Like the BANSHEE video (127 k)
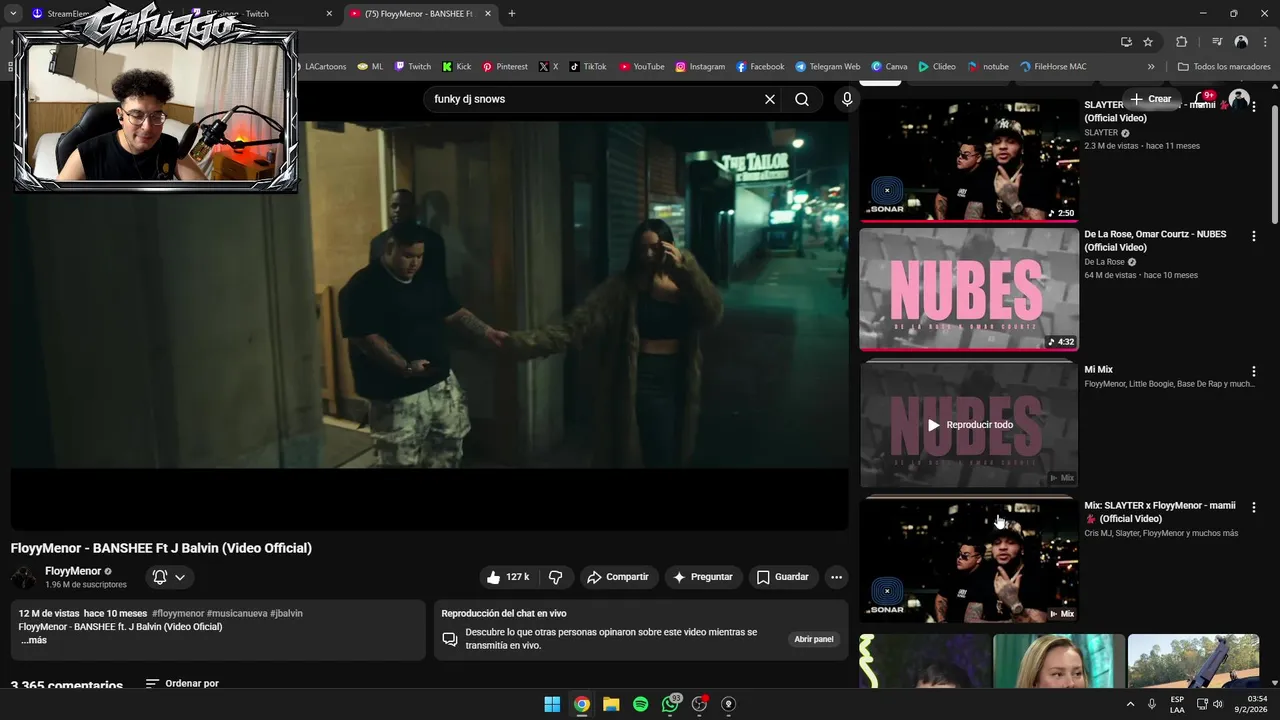Image resolution: width=1280 pixels, height=720 pixels. [508, 577]
